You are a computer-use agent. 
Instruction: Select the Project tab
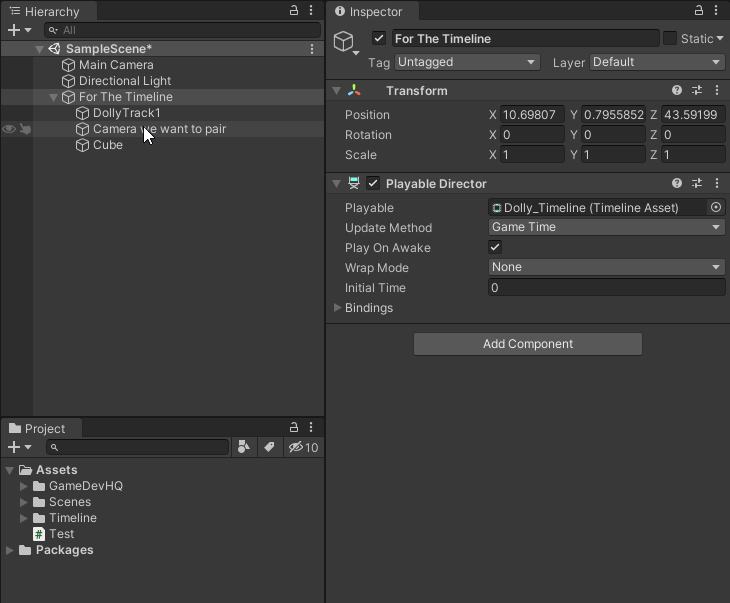[41, 428]
